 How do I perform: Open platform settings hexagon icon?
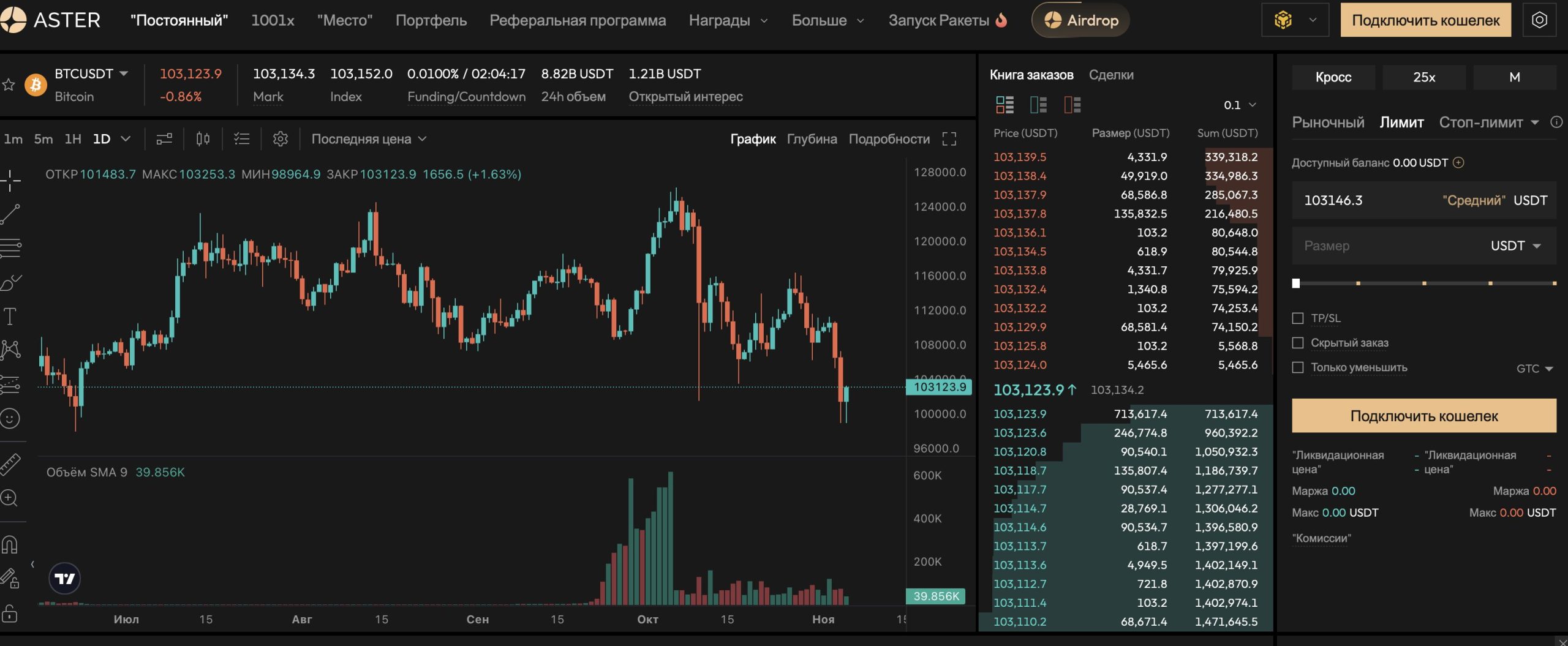tap(1539, 20)
